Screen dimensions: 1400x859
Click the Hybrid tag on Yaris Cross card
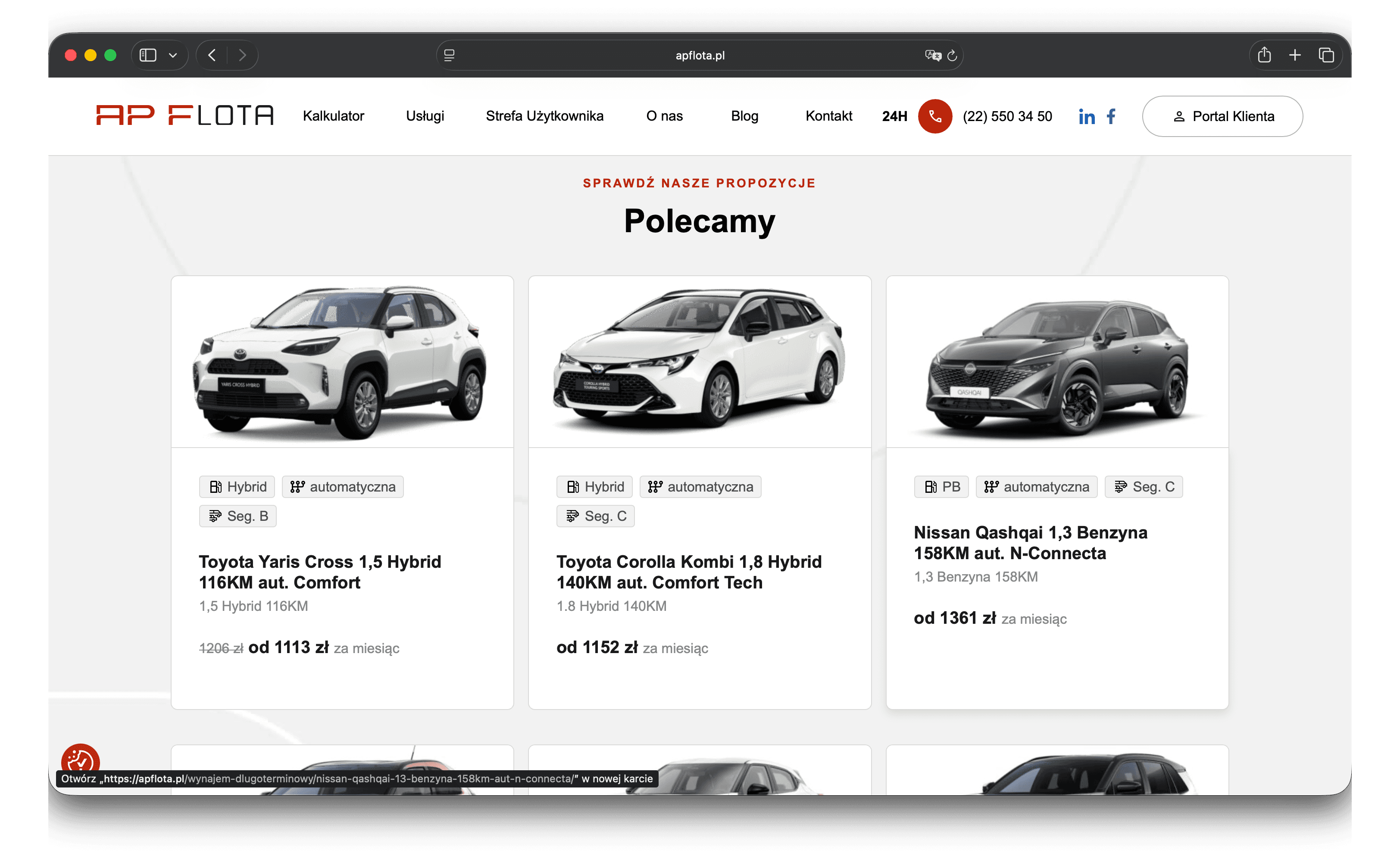[x=237, y=487]
